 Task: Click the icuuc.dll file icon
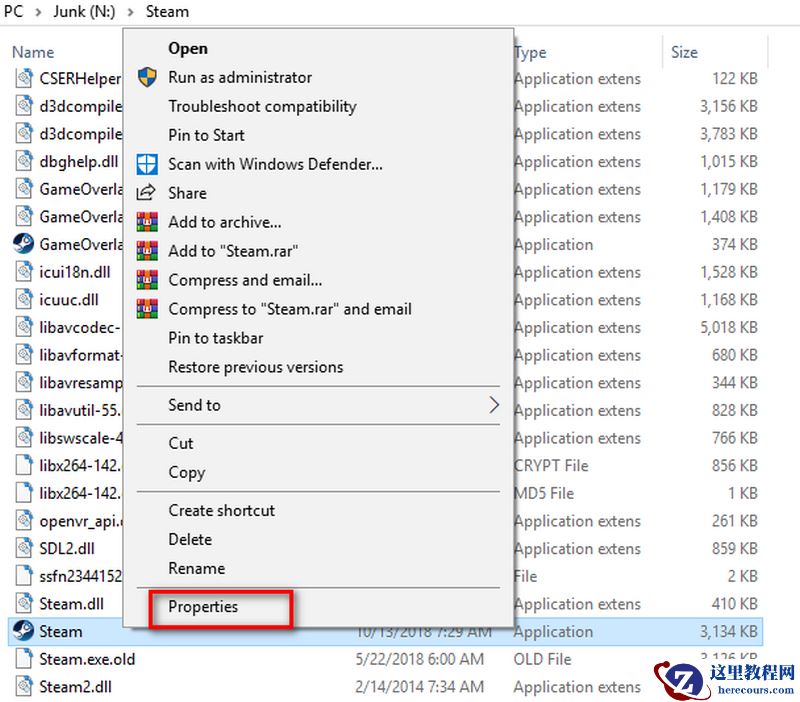(x=23, y=299)
